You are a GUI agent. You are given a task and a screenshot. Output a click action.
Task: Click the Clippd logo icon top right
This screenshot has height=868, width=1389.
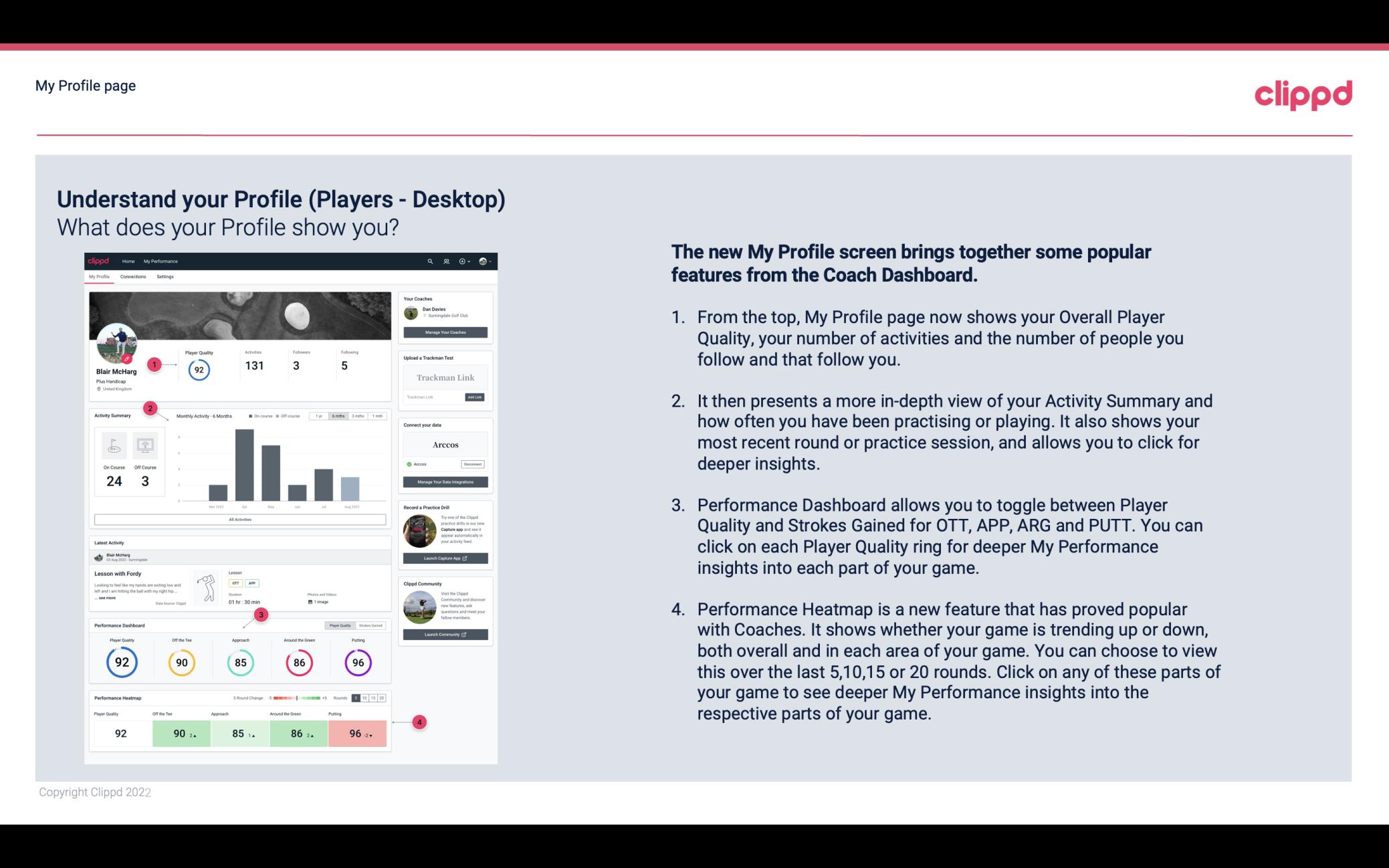[1303, 94]
